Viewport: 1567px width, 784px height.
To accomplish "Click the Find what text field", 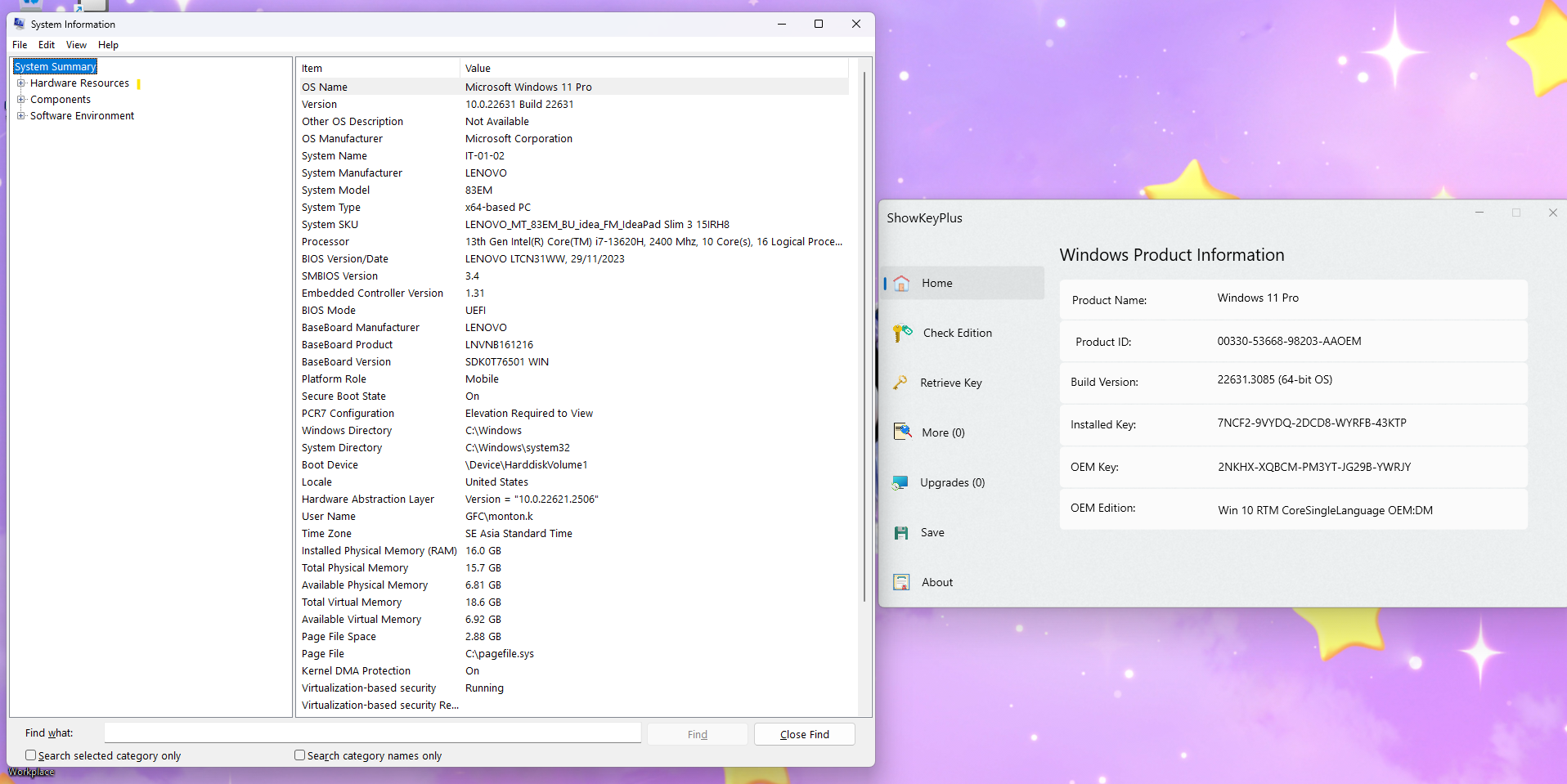I will [x=372, y=733].
